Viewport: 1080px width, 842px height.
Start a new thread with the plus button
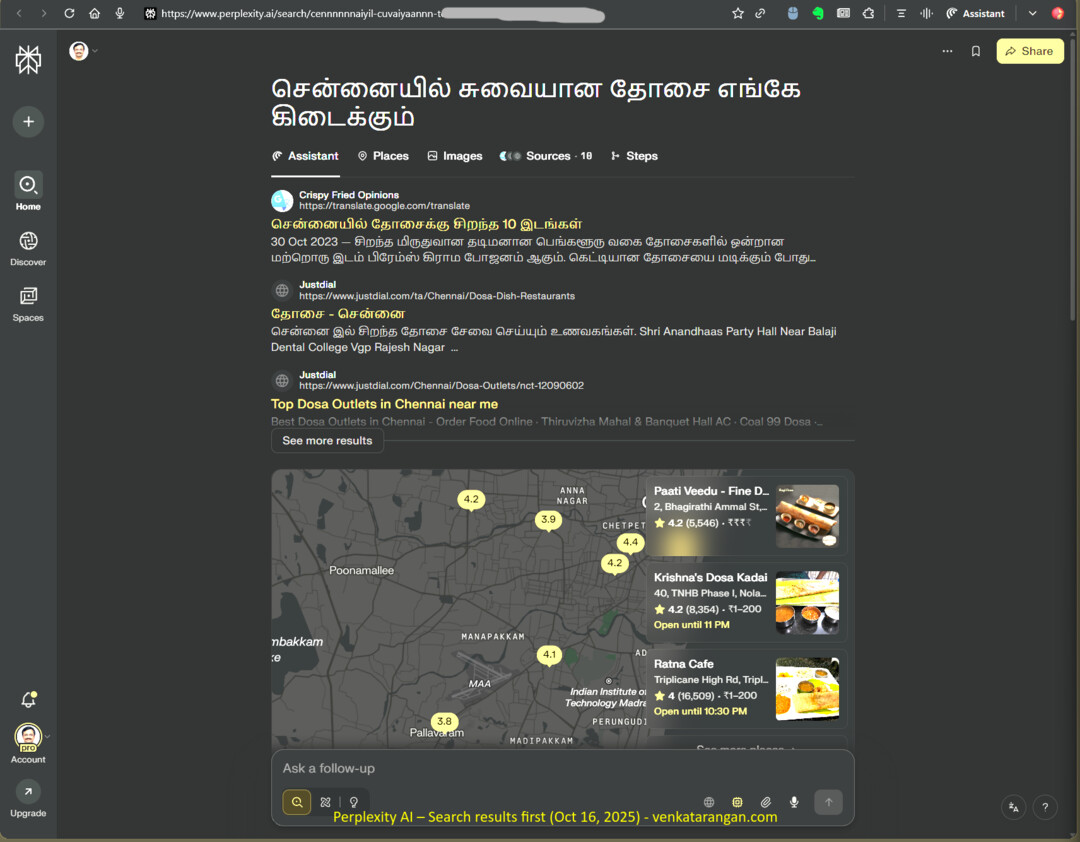pos(28,122)
